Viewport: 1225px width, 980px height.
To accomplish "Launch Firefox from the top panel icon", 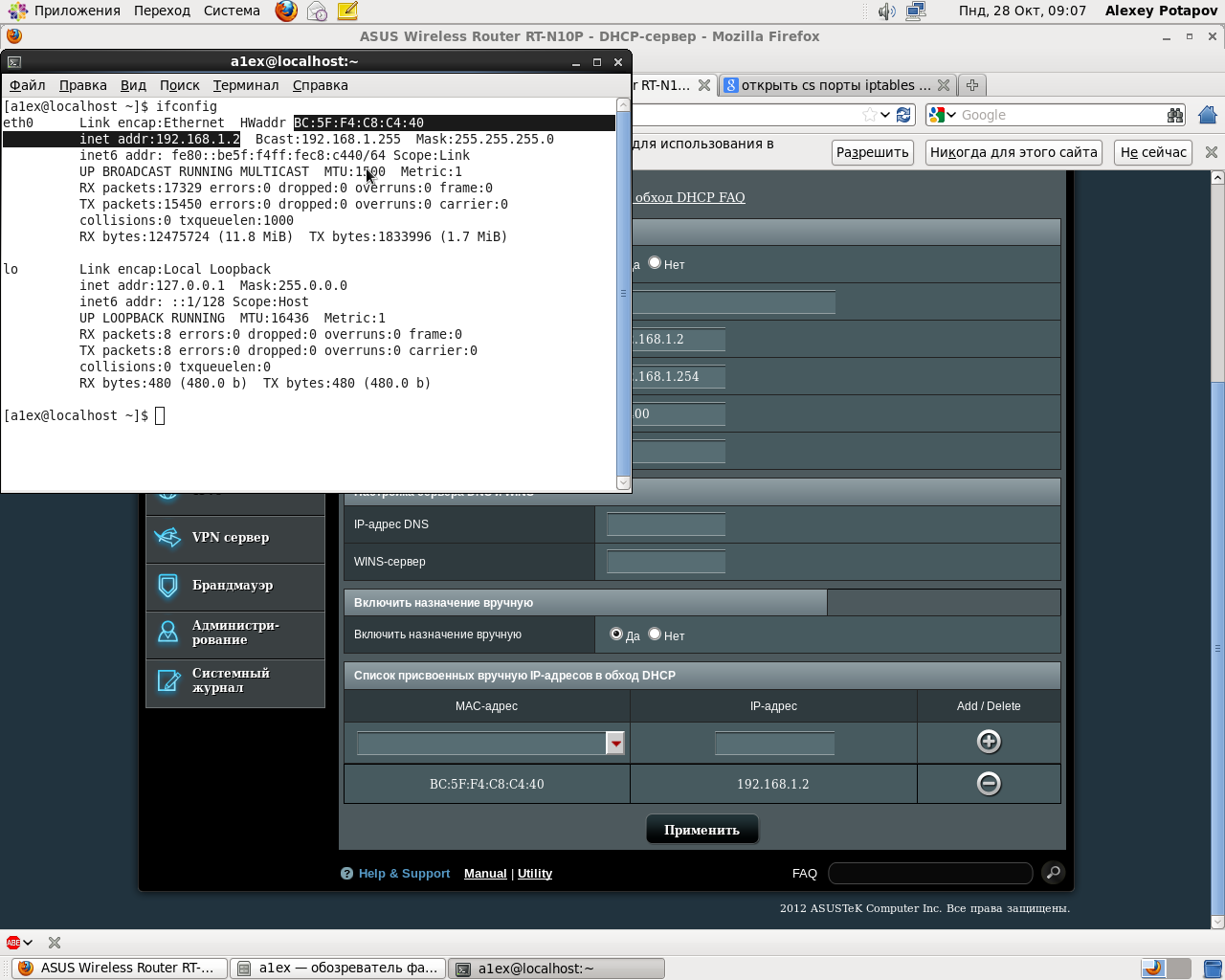I will point(286,11).
